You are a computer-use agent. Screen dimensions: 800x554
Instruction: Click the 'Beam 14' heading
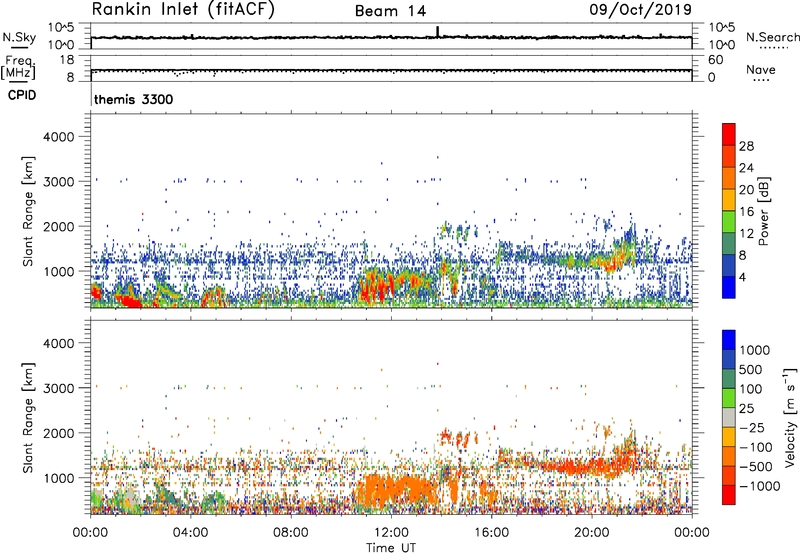coord(390,11)
